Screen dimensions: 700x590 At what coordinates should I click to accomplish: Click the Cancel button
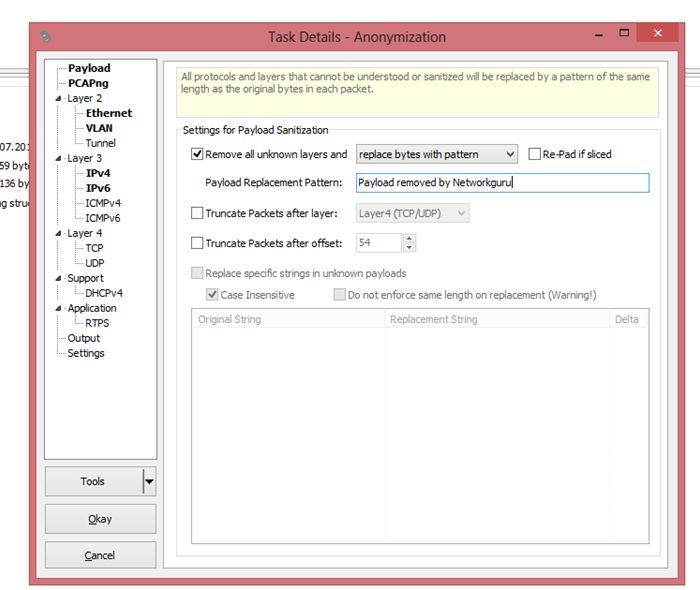point(100,555)
